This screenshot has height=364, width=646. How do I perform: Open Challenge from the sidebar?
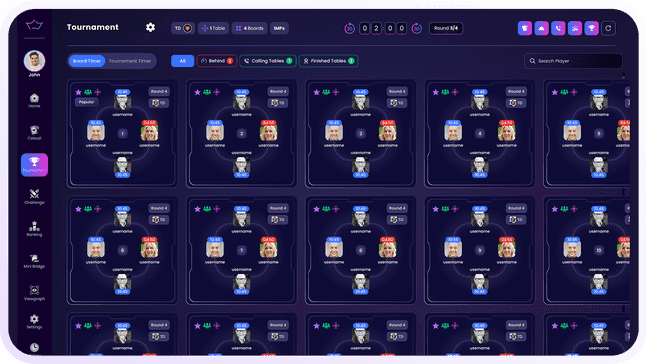pos(34,196)
